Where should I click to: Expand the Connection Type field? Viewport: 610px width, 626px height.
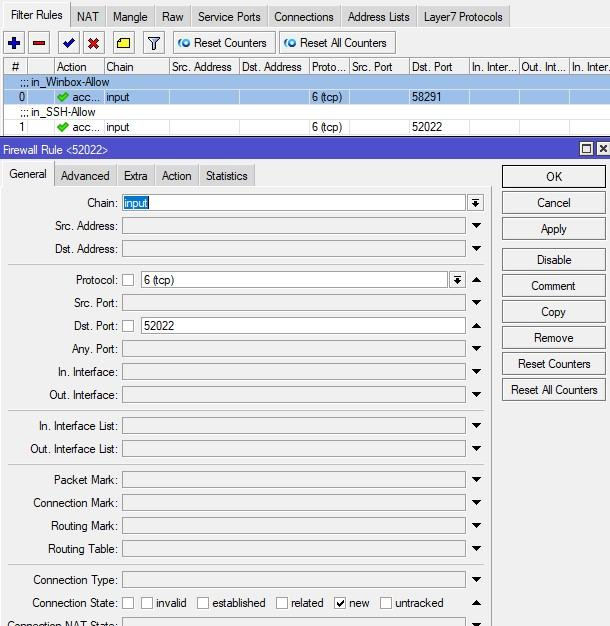coord(476,579)
